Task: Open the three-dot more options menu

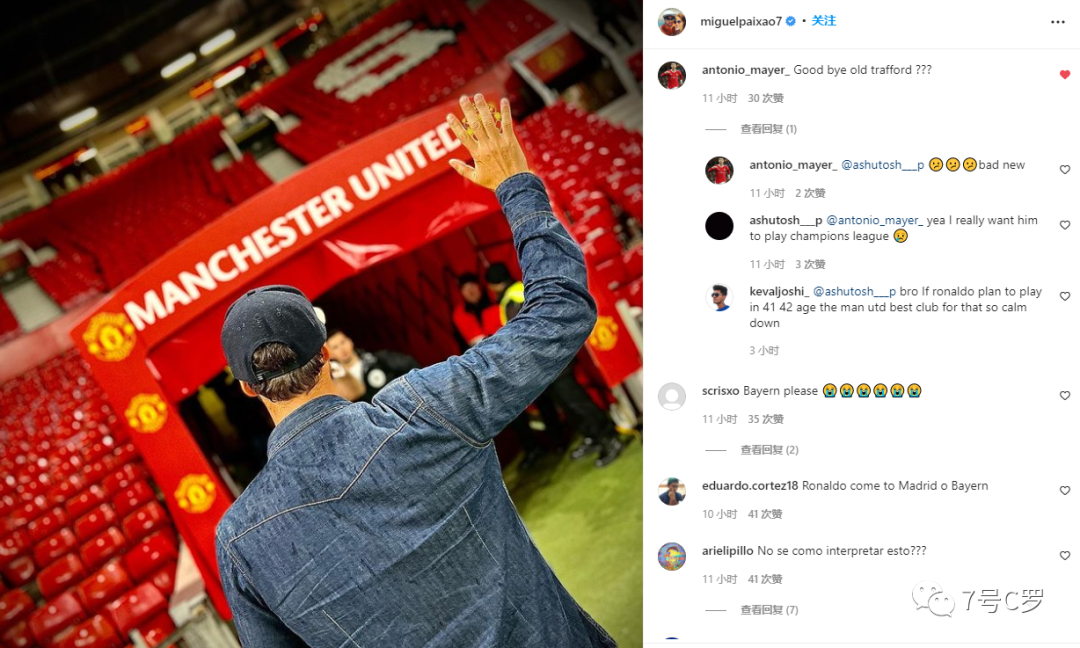Action: [x=1057, y=22]
